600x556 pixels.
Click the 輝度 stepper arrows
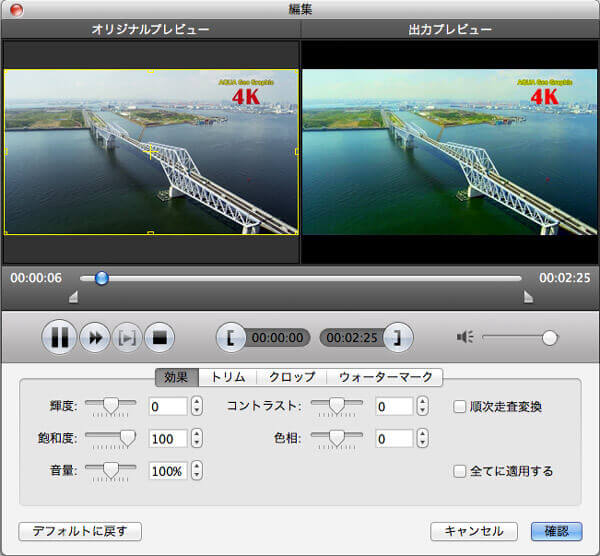pyautogui.click(x=197, y=406)
